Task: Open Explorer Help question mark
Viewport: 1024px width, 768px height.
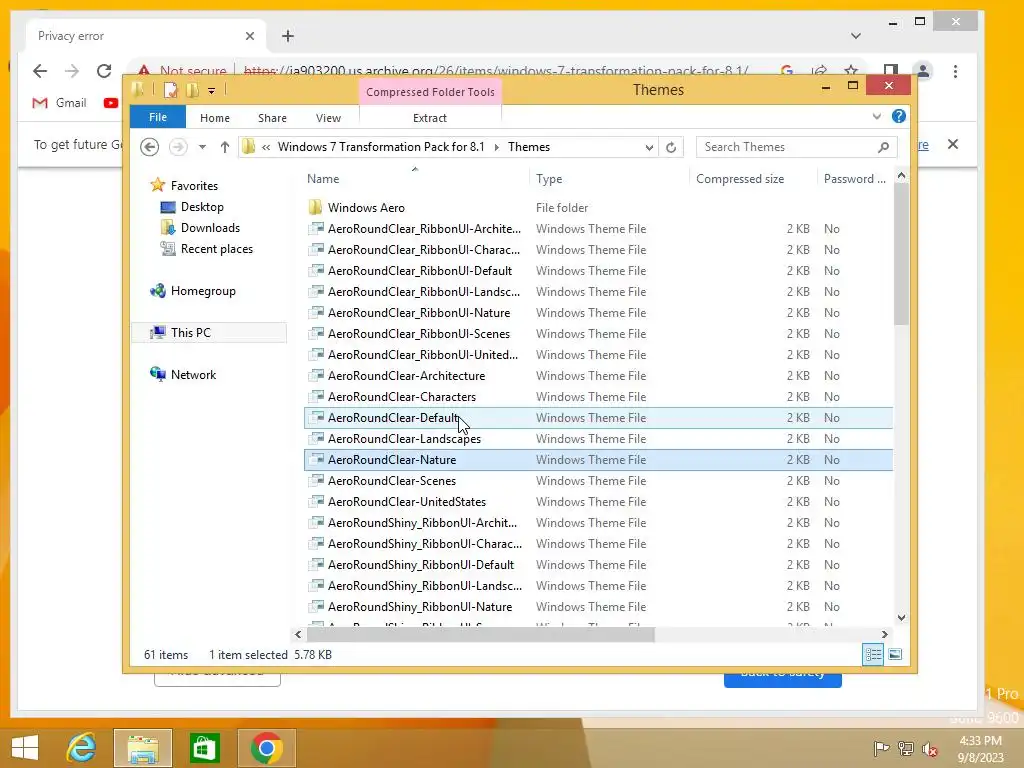Action: (899, 116)
